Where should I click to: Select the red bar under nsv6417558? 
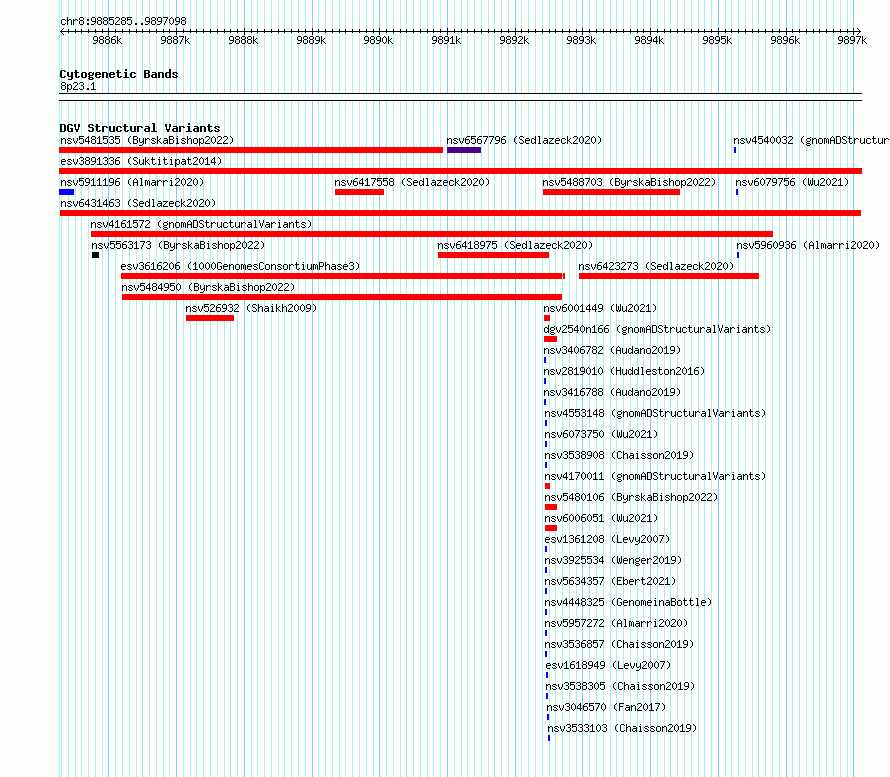pyautogui.click(x=359, y=192)
